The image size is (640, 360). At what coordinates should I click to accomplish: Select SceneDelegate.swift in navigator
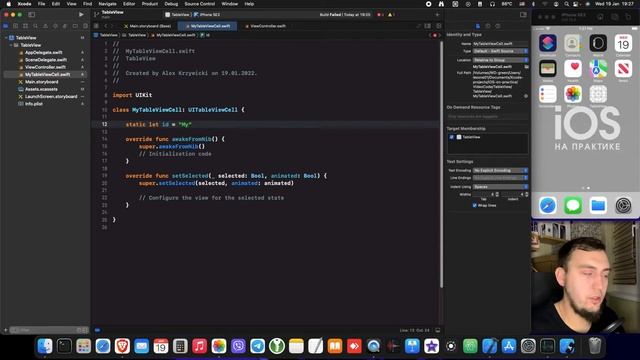tap(46, 60)
